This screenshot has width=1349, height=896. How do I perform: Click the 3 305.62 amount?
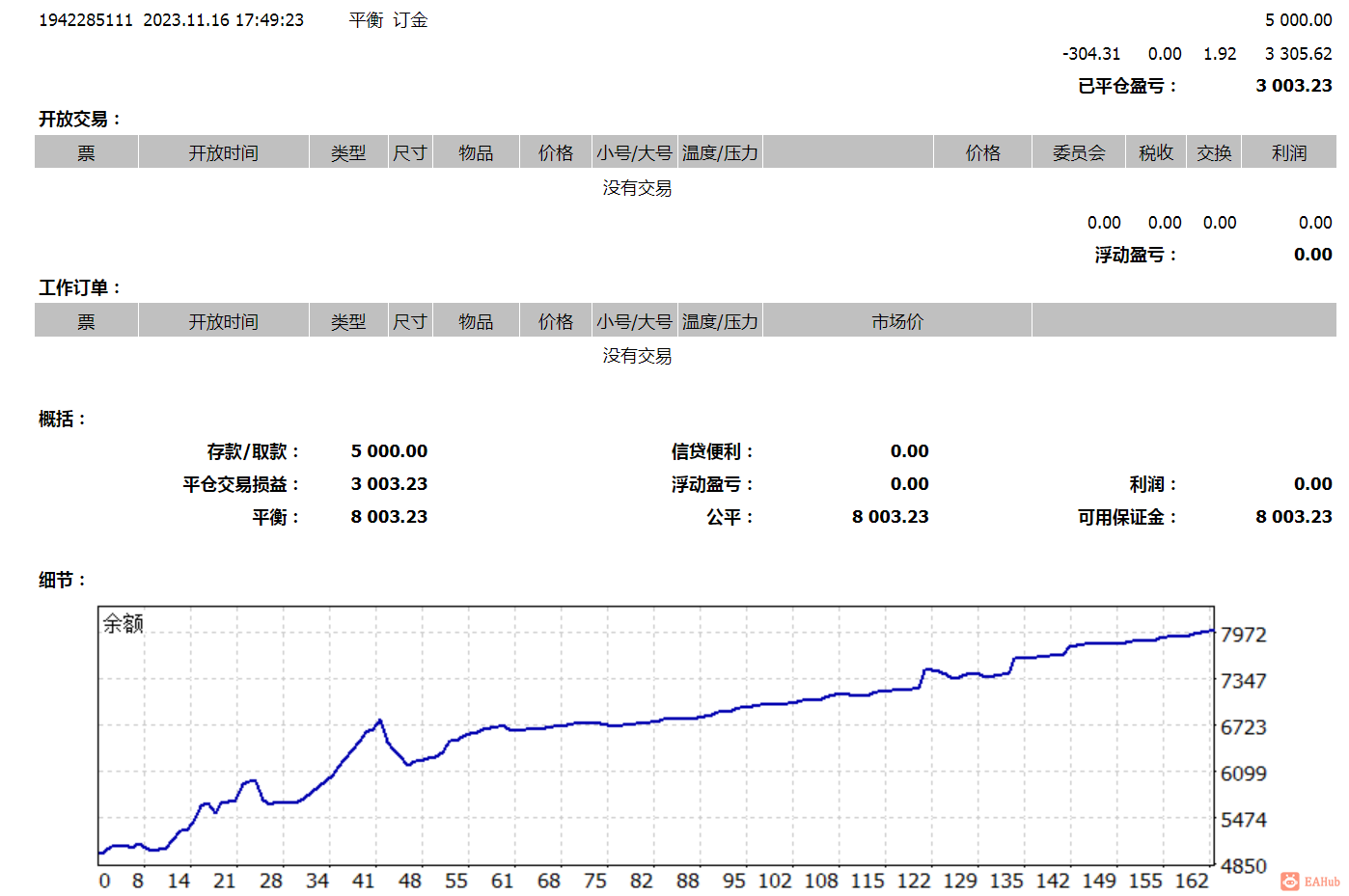[x=1299, y=54]
